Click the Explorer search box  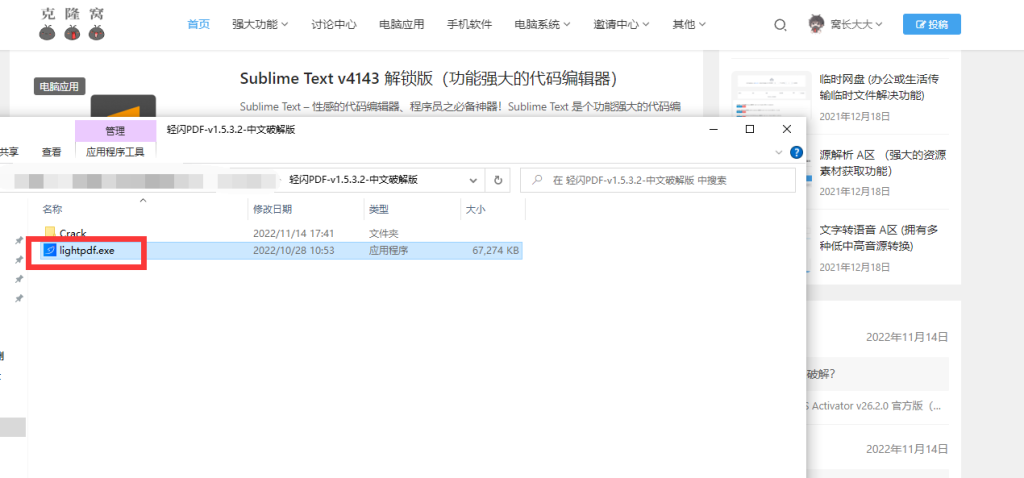coord(658,181)
